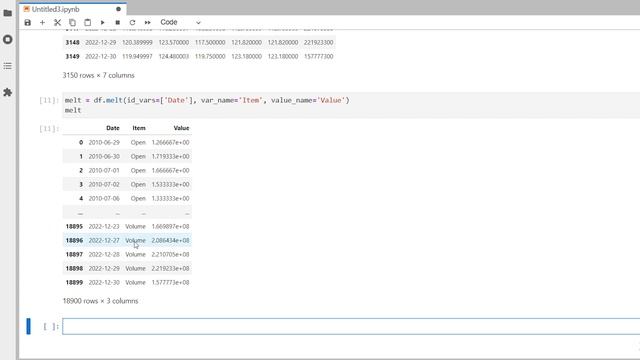Click the 3150 rows × 7 columns summary
The height and width of the screenshot is (360, 640).
click(98, 76)
